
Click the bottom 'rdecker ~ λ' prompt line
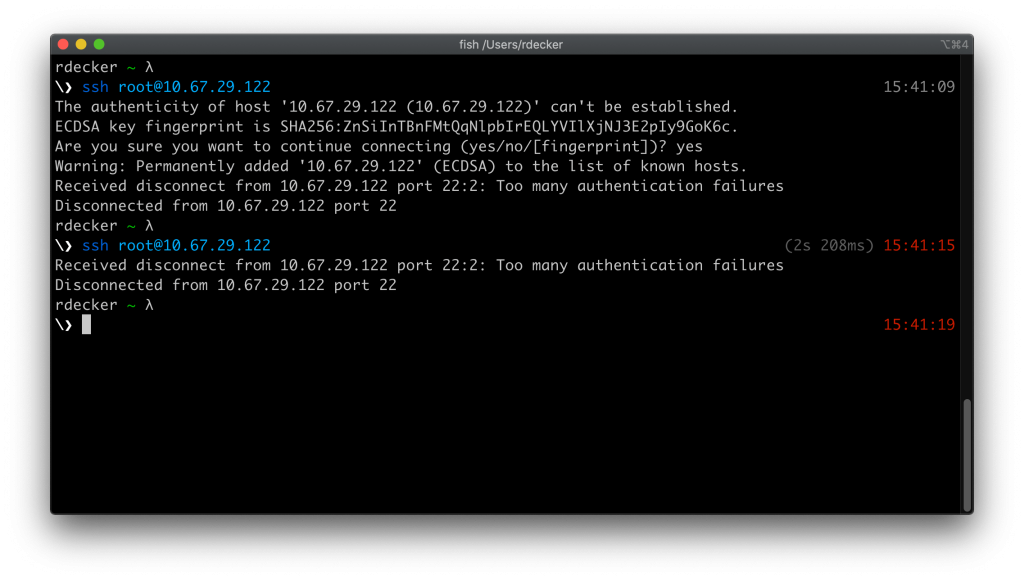click(104, 305)
